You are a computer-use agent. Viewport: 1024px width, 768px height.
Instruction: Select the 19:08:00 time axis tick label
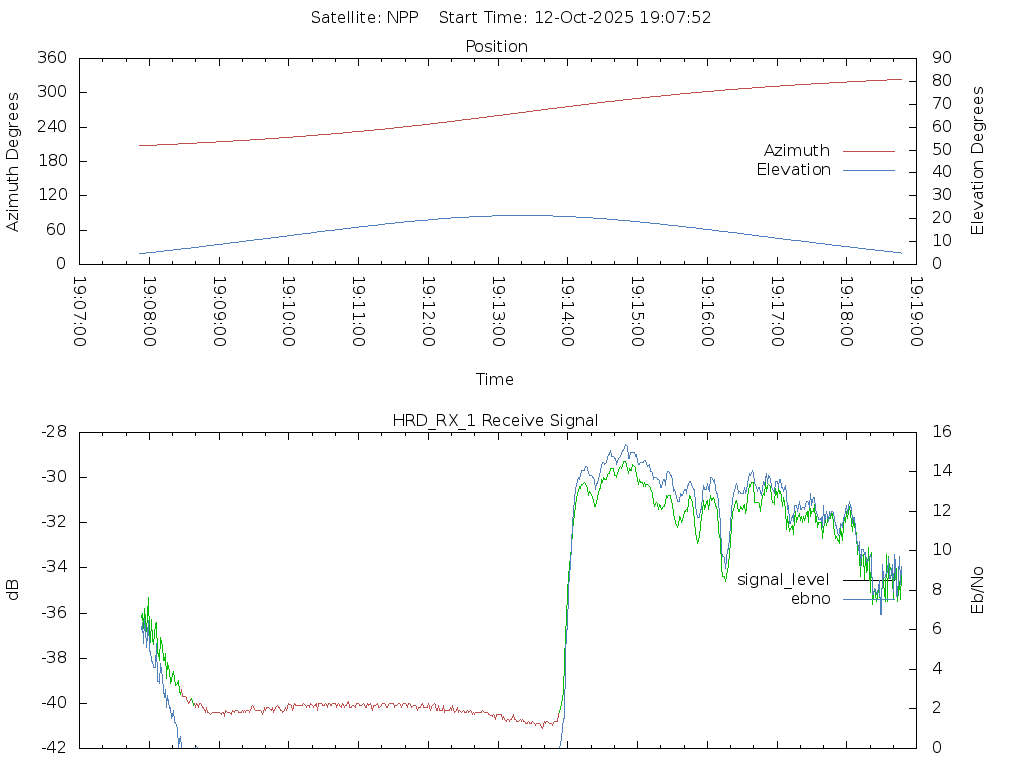(x=150, y=311)
